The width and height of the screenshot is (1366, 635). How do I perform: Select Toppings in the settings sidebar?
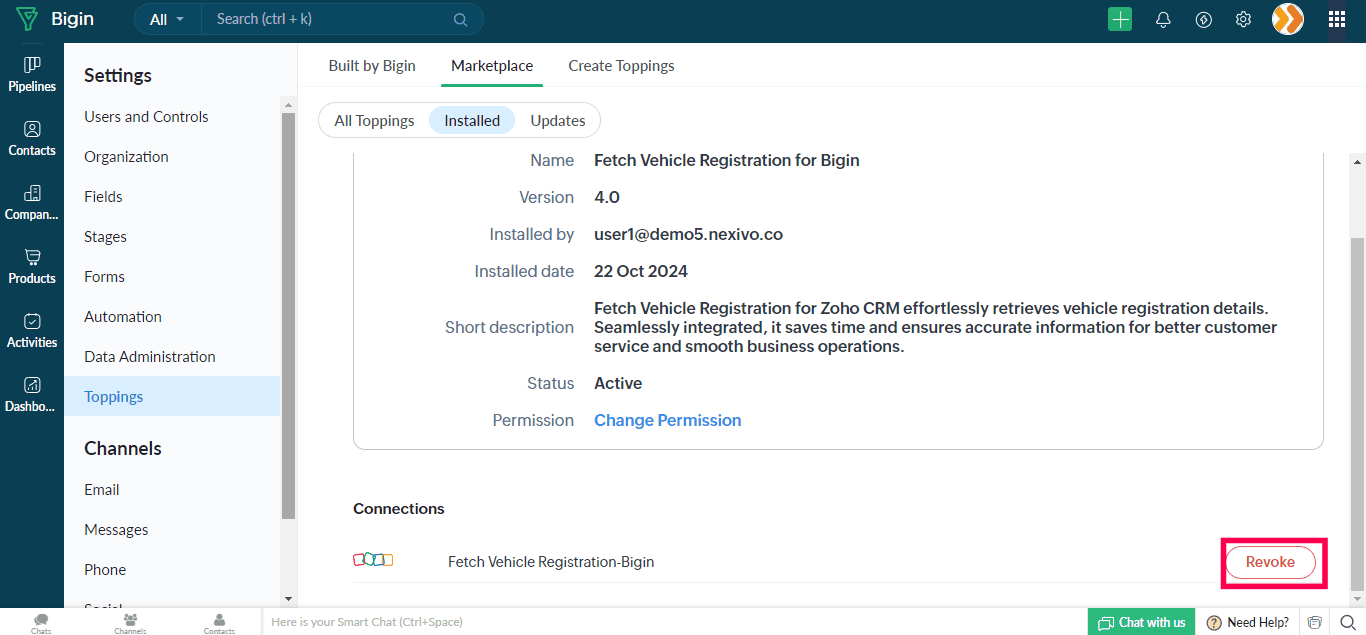[x=172, y=396]
